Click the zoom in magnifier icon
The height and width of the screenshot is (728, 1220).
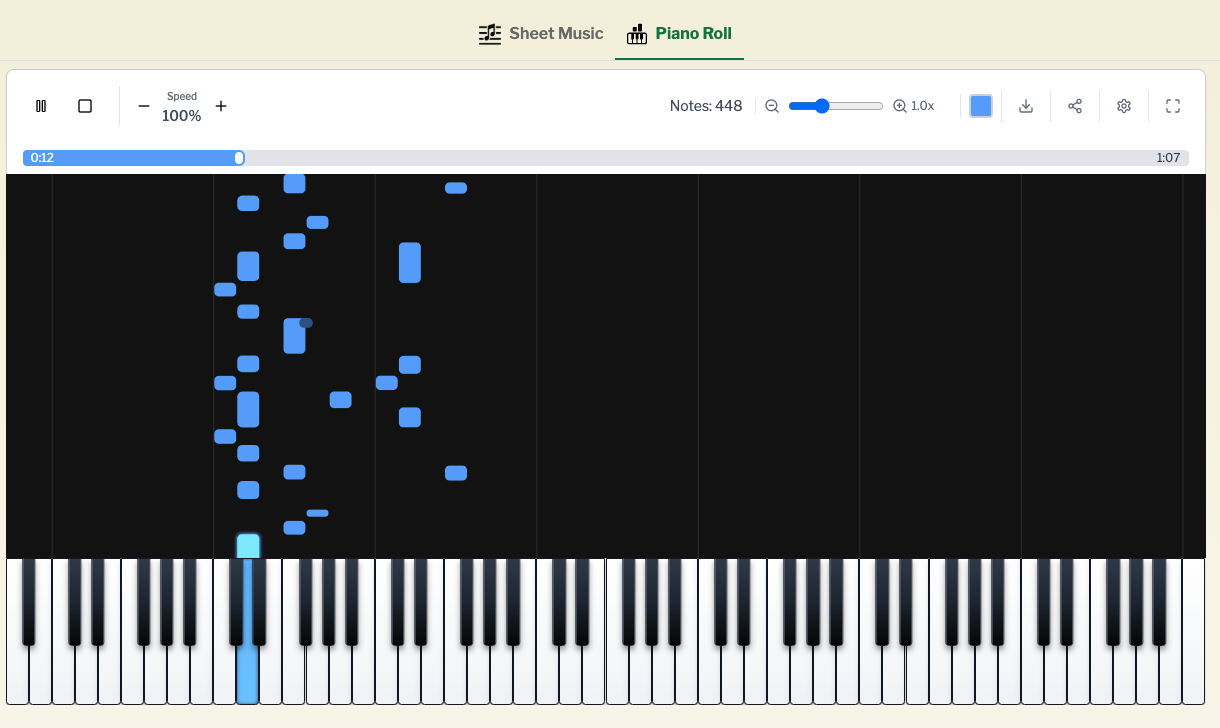click(x=899, y=106)
